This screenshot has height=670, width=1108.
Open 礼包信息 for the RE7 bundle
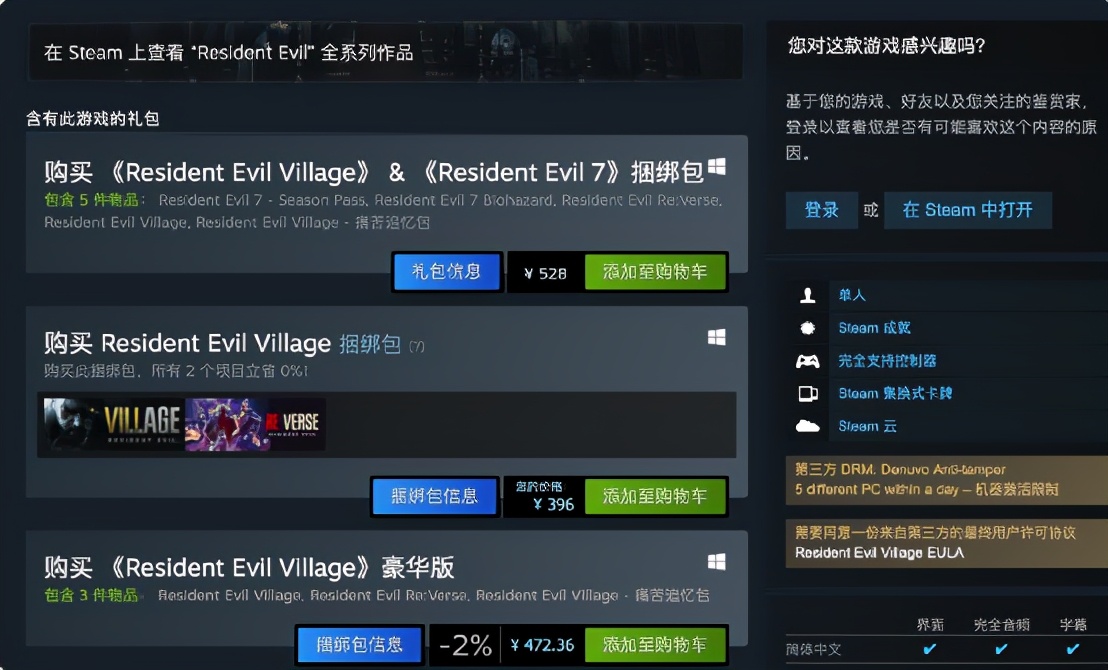pos(447,271)
